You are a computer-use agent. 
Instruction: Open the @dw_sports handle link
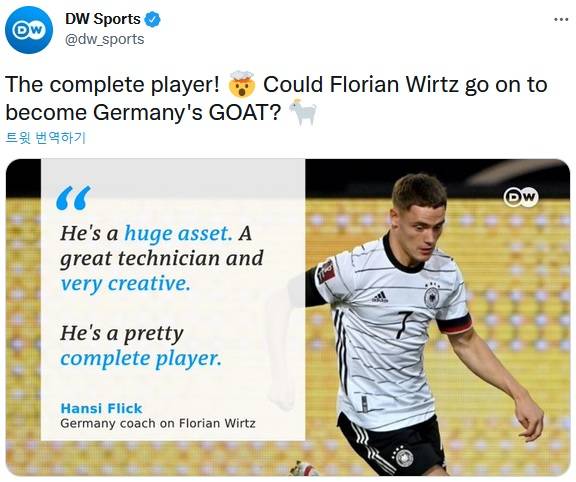(x=105, y=39)
